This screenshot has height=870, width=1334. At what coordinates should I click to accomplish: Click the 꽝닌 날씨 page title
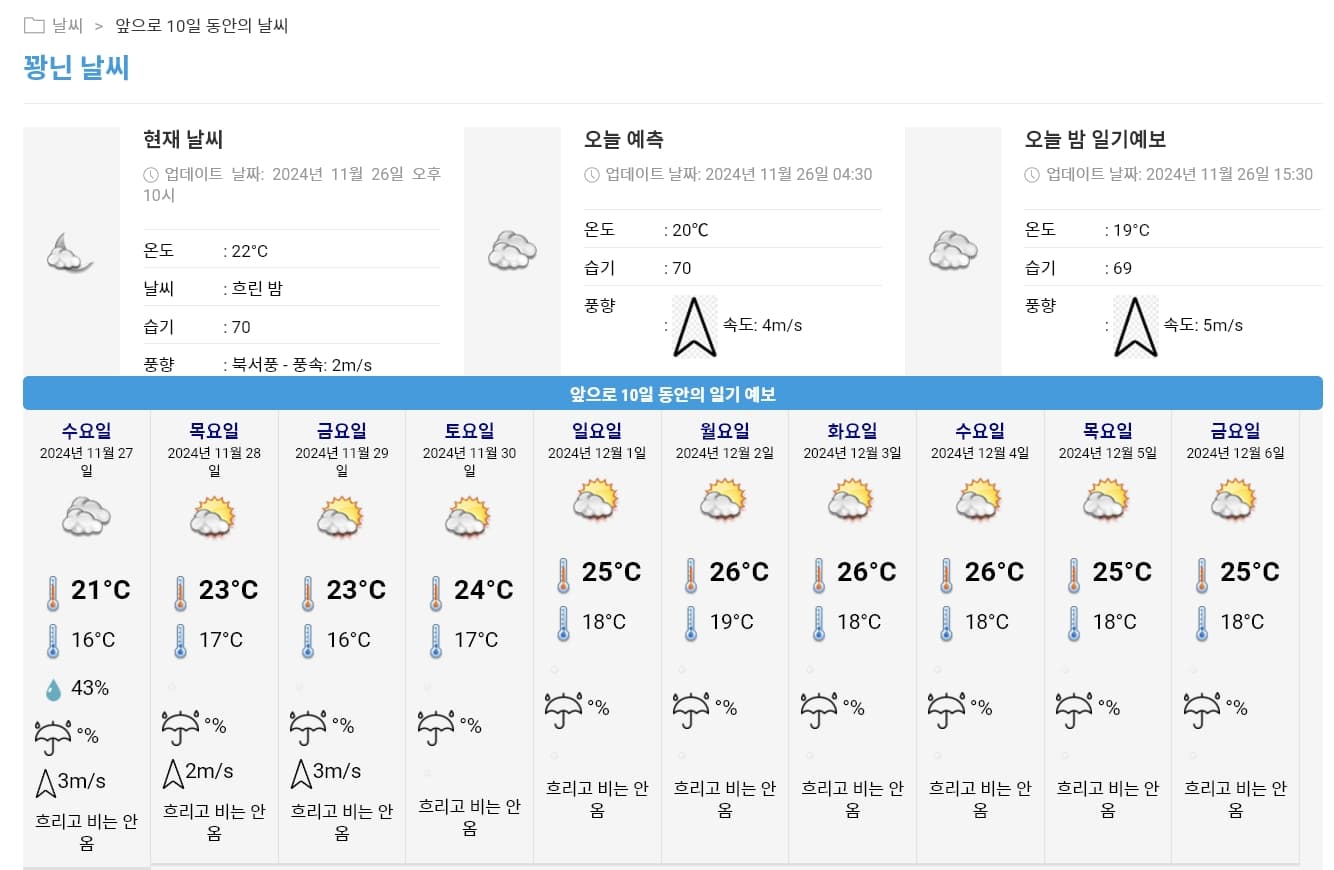click(77, 67)
